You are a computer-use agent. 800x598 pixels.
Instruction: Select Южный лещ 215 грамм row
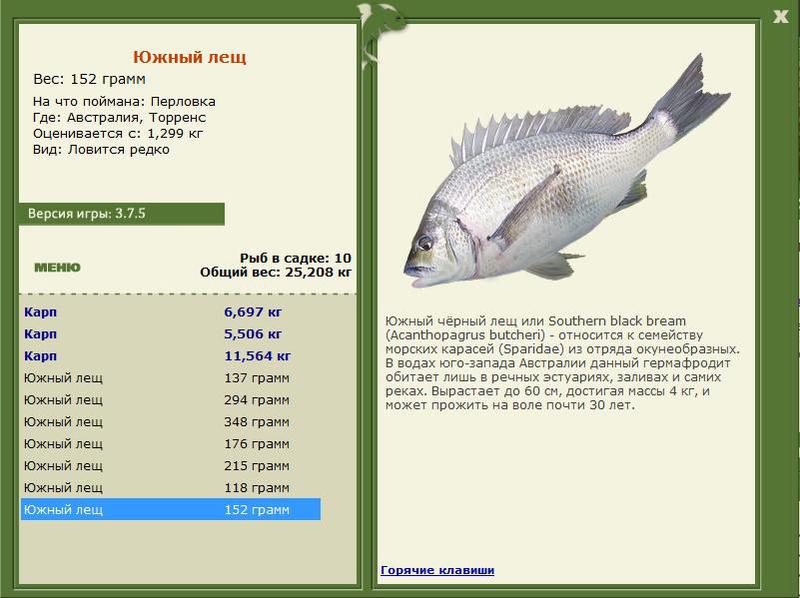pyautogui.click(x=170, y=465)
